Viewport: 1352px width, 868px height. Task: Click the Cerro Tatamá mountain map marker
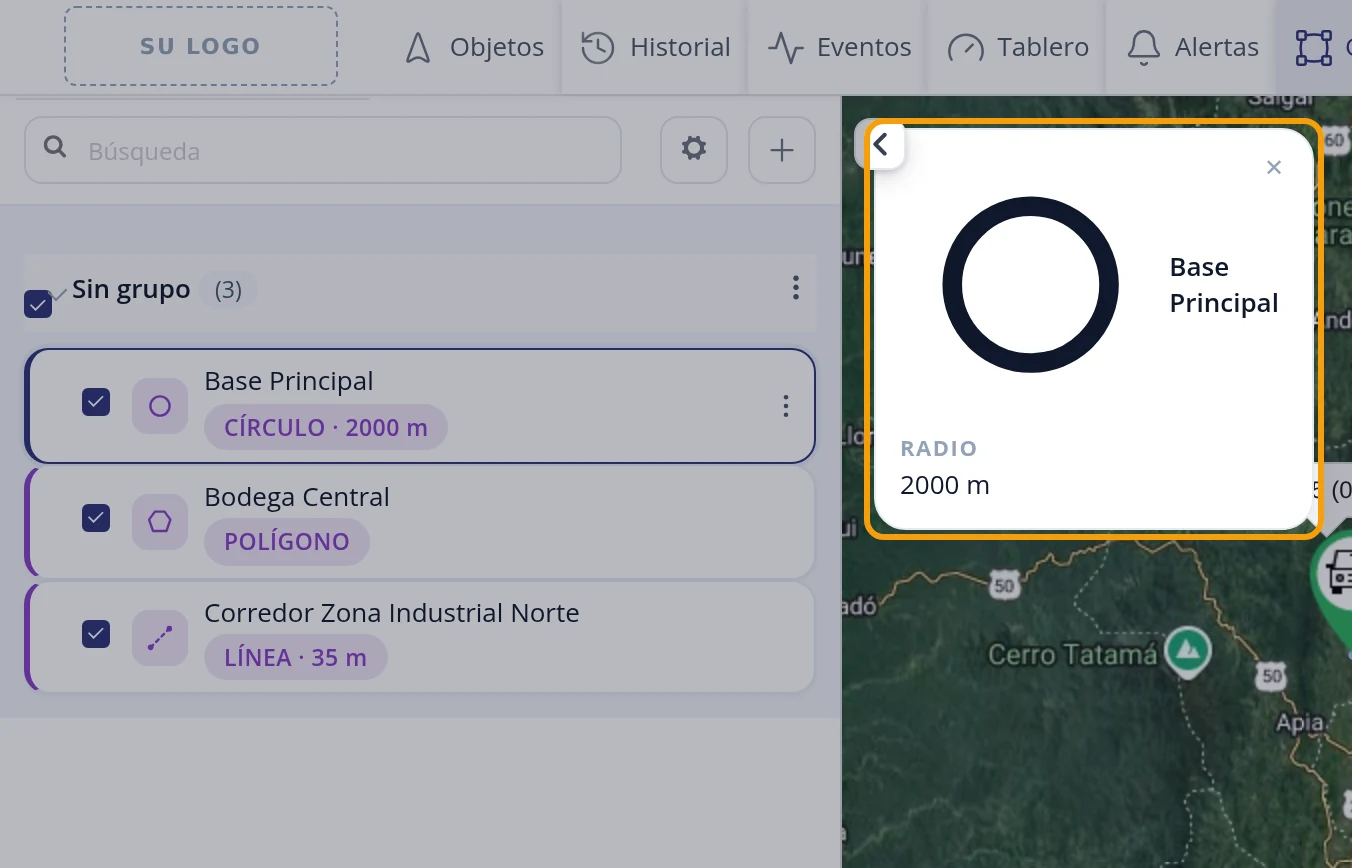click(1188, 651)
